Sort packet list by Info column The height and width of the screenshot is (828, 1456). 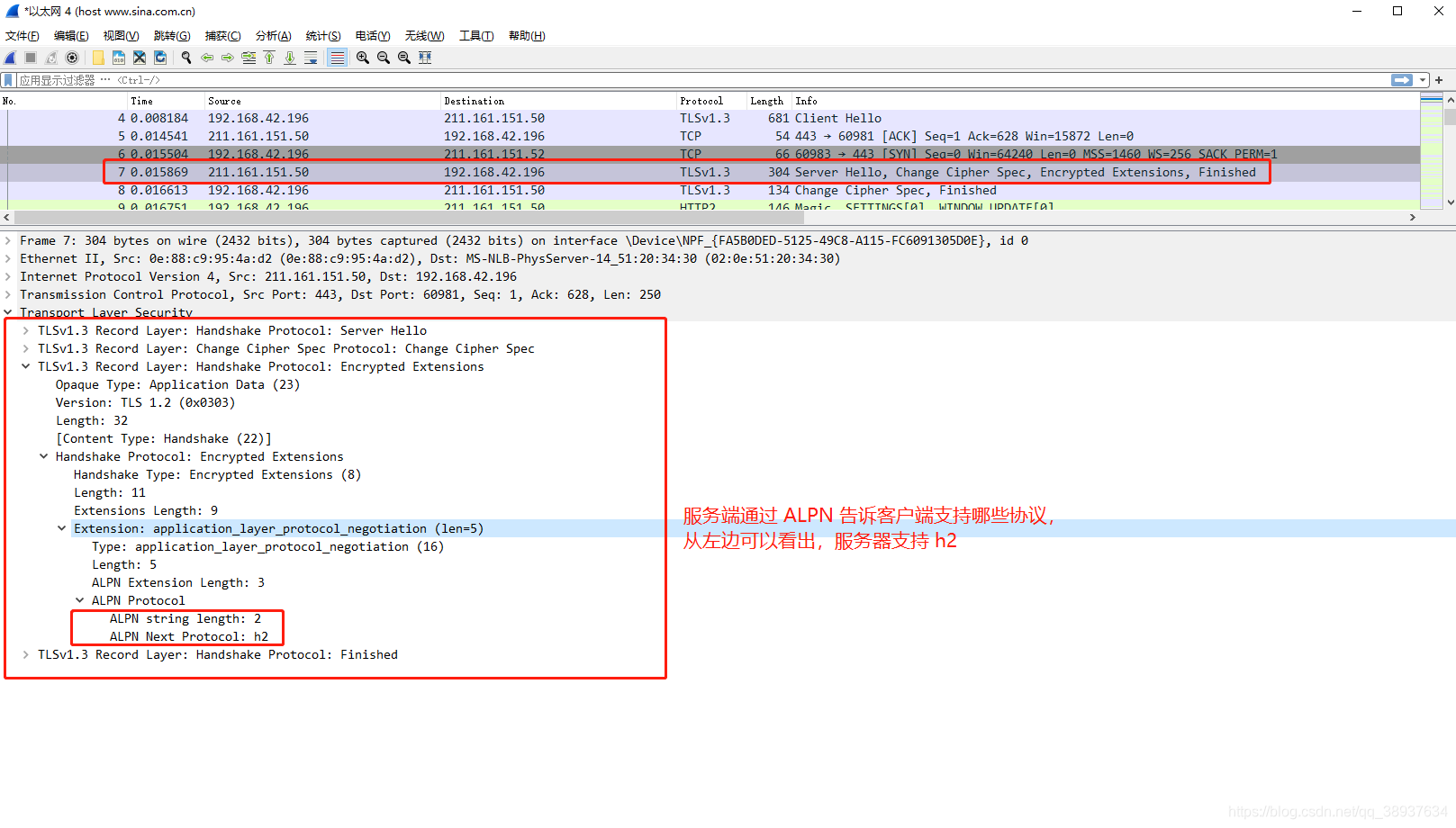pos(1105,101)
